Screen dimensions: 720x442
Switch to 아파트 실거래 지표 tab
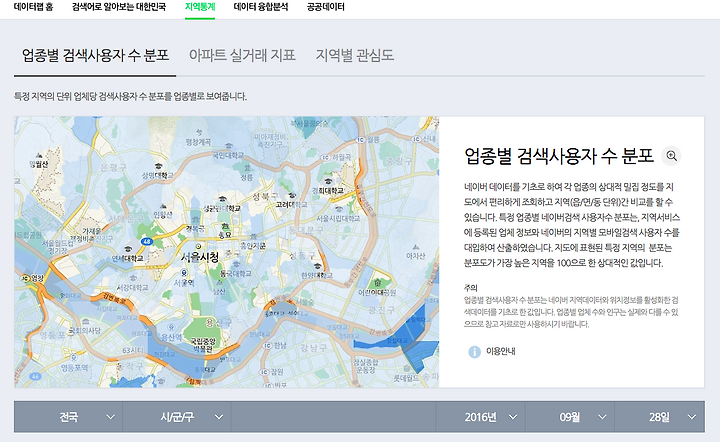(242, 56)
